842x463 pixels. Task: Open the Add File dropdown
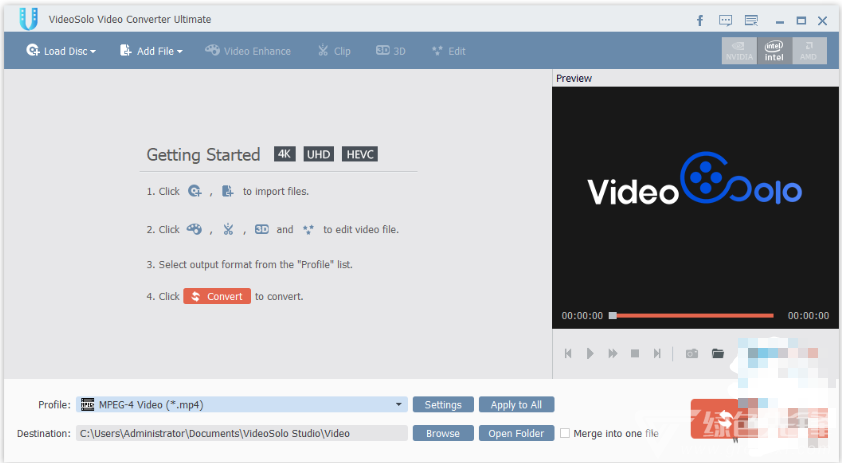(151, 51)
